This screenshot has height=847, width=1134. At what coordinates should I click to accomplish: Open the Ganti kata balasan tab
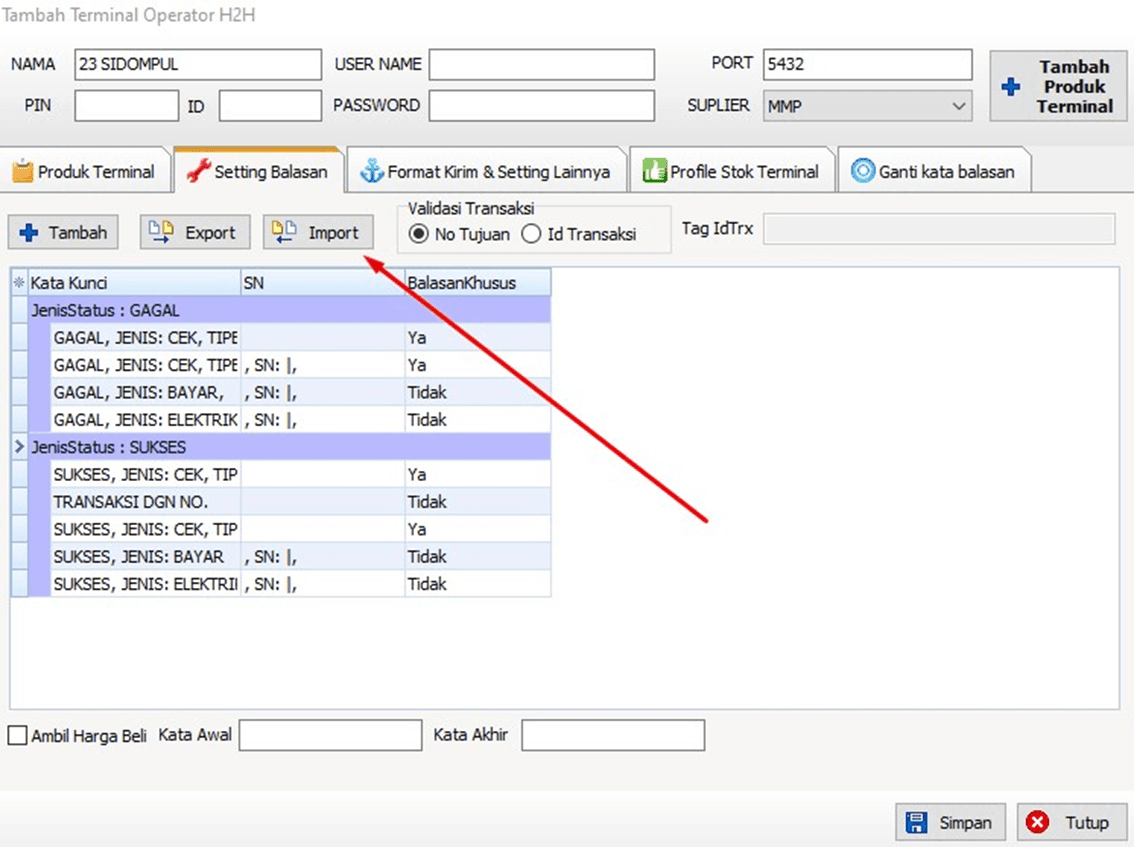click(x=933, y=172)
